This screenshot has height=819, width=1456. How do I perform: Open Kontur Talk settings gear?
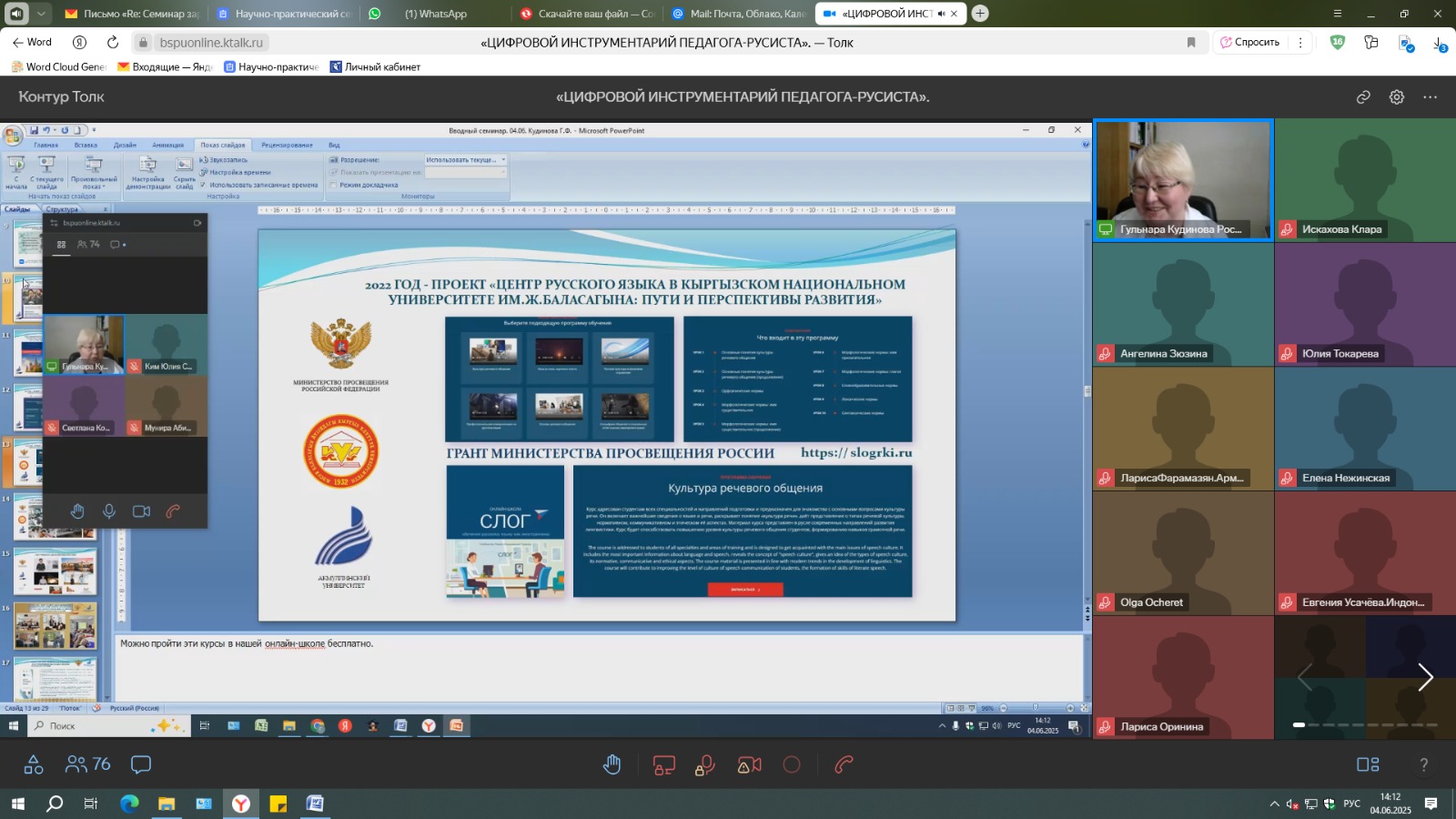click(1397, 97)
